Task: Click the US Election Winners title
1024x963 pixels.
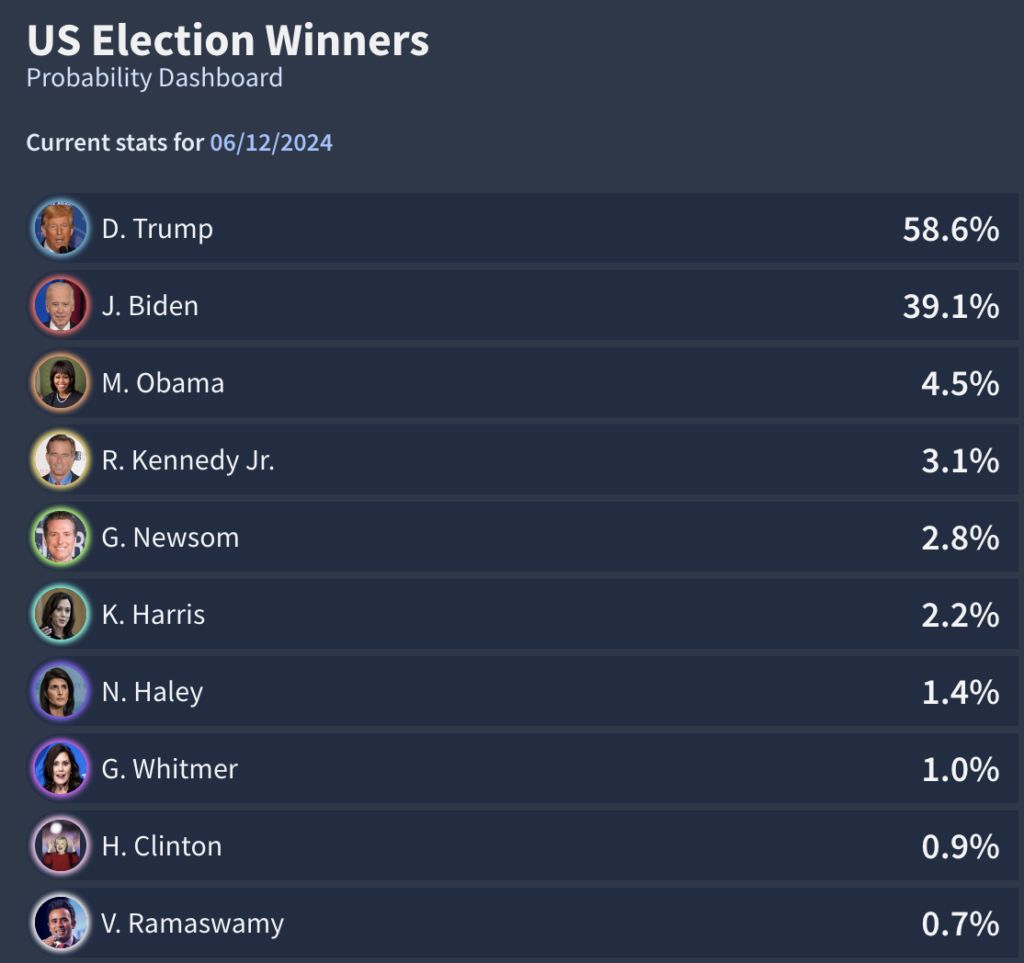Action: [228, 40]
